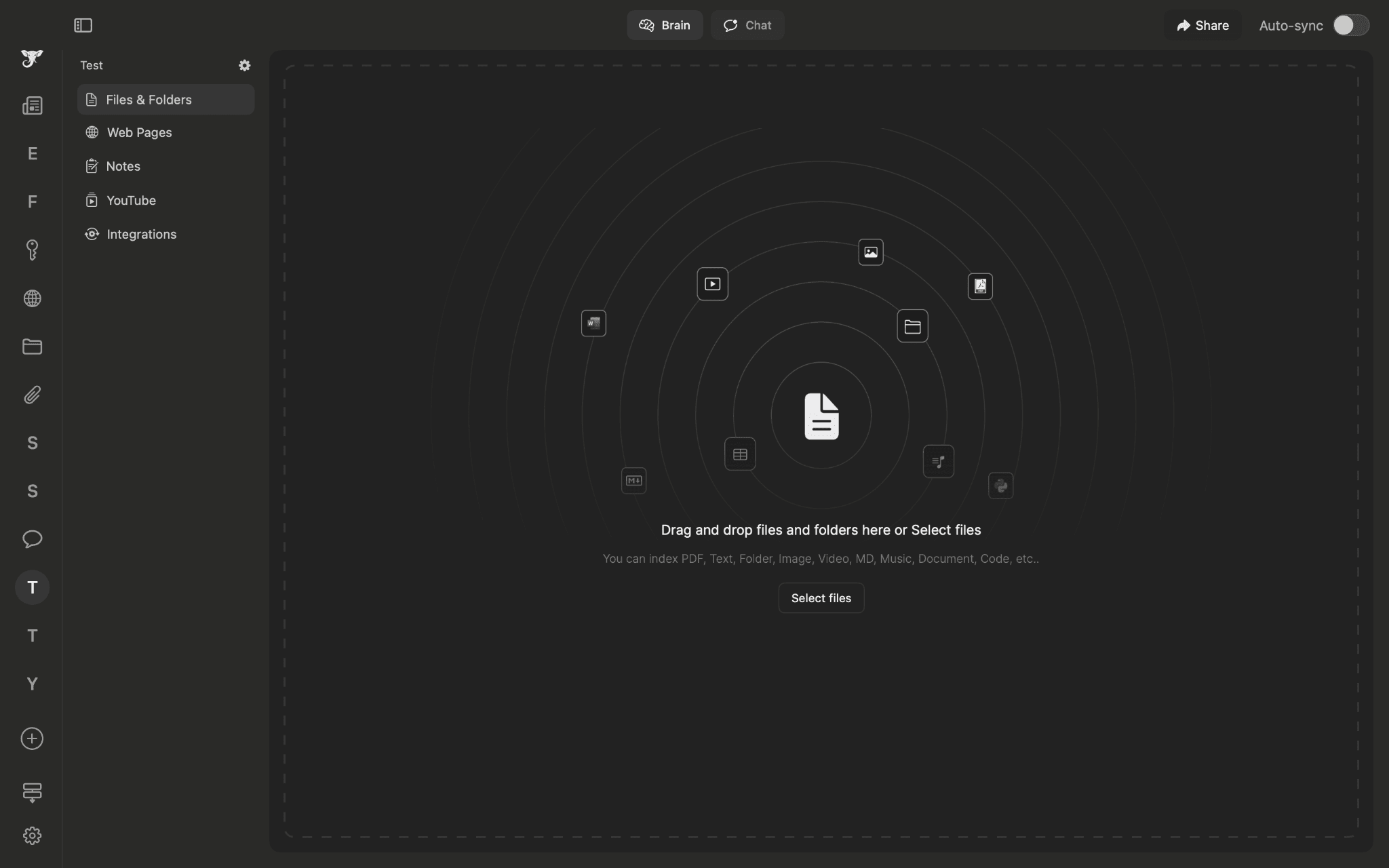Click the central document drop-zone icon
This screenshot has width=1389, height=868.
tap(821, 416)
